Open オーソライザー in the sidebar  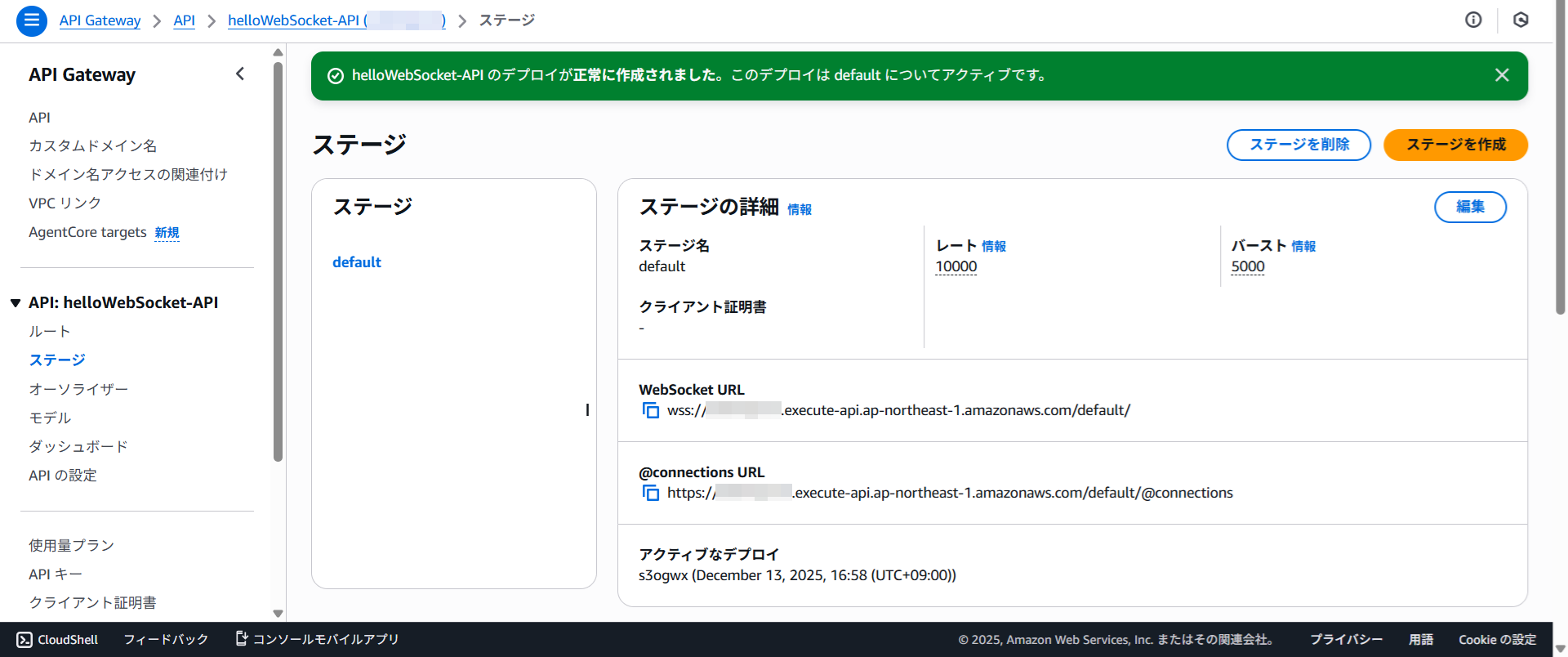pos(78,389)
